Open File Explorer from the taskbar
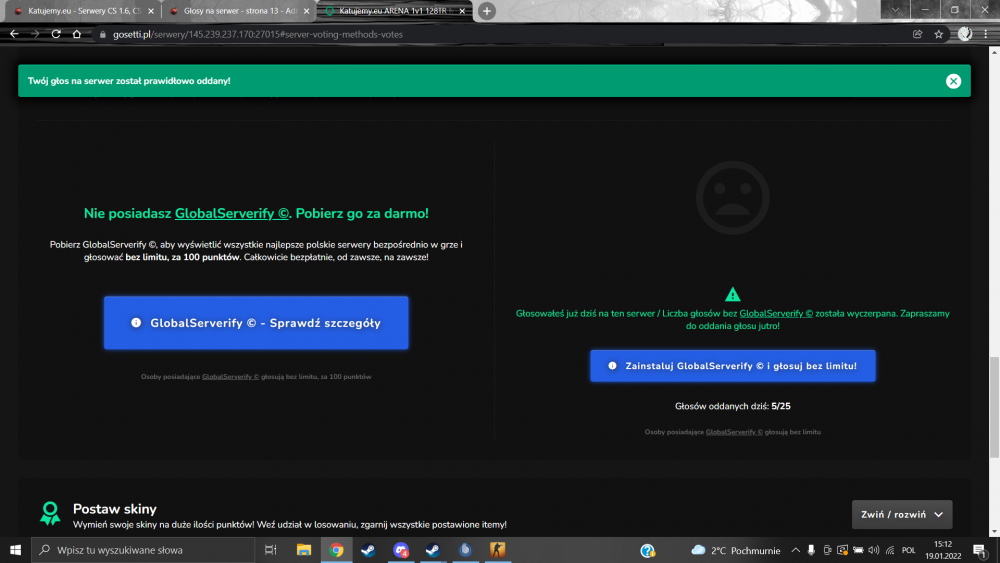This screenshot has width=1000, height=563. (304, 550)
